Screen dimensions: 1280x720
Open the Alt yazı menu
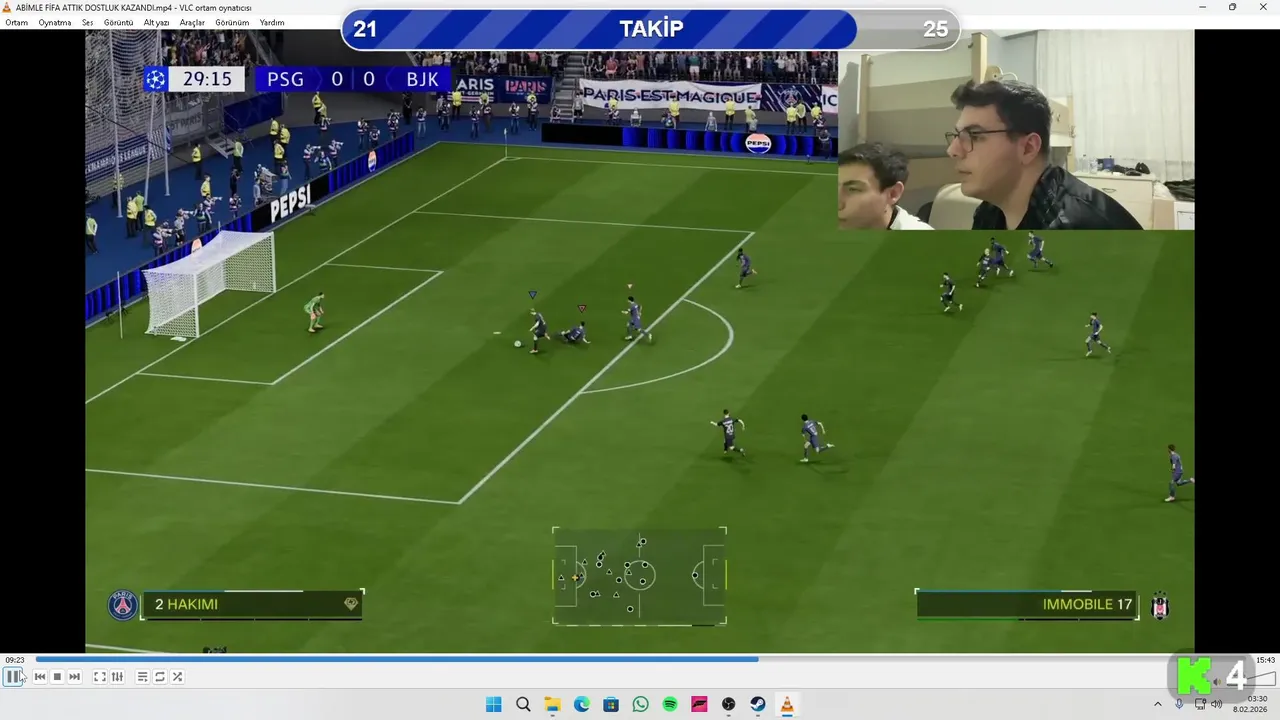156,22
